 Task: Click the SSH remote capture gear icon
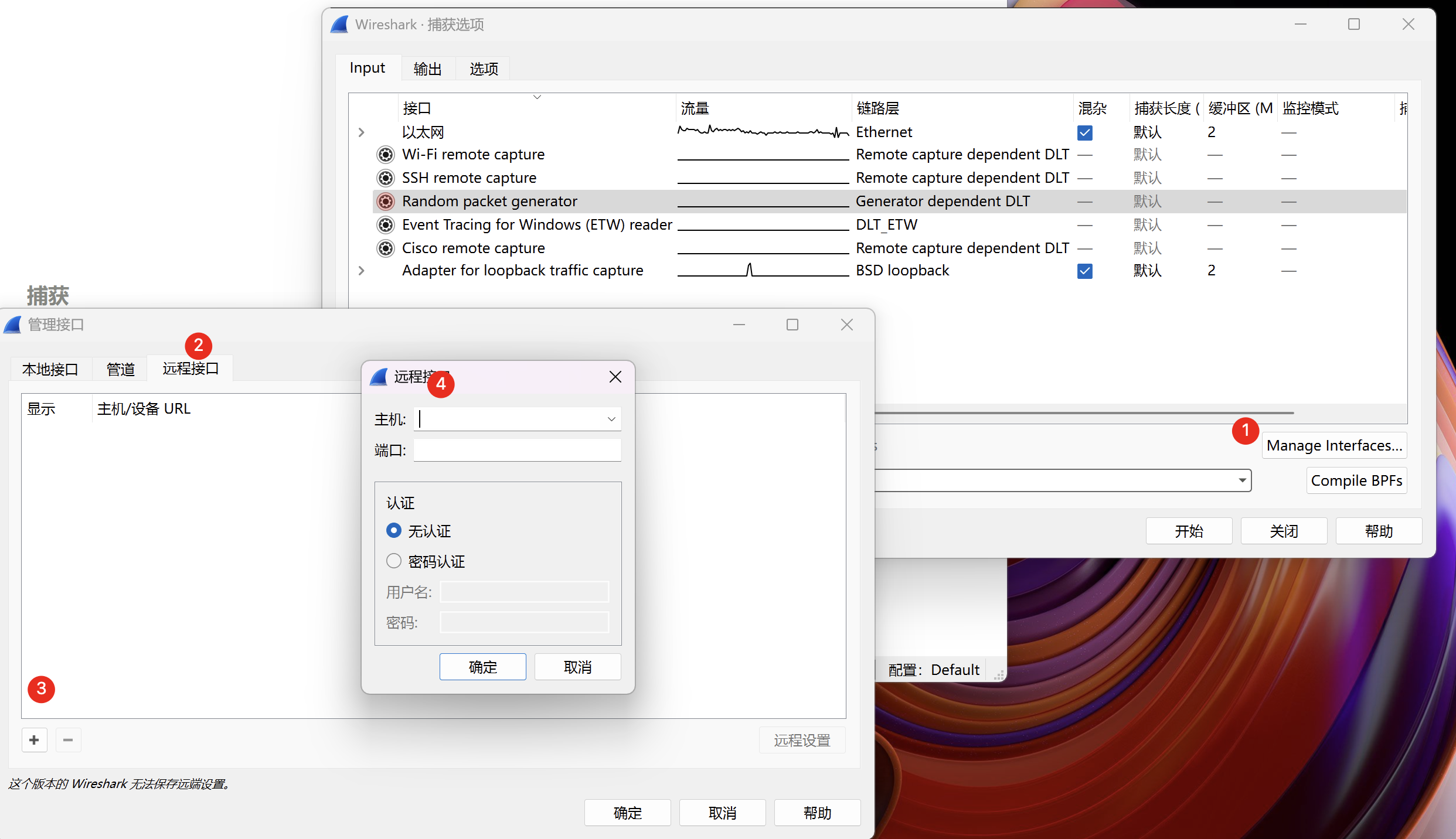(x=385, y=178)
